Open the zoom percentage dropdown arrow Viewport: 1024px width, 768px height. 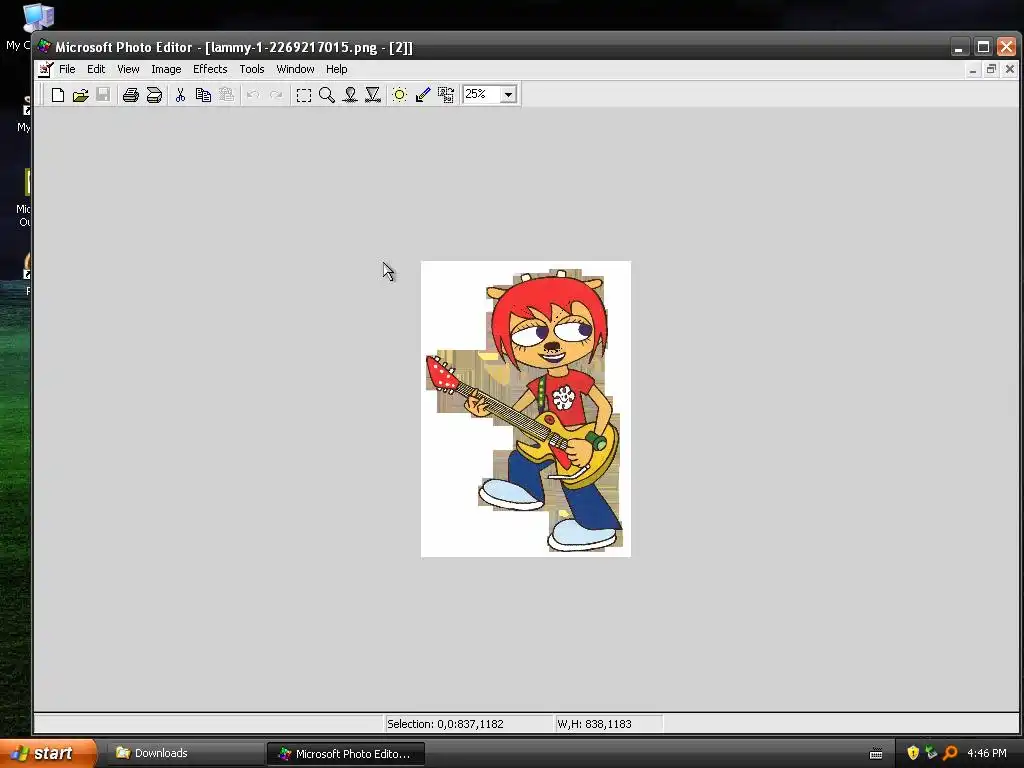tap(509, 95)
